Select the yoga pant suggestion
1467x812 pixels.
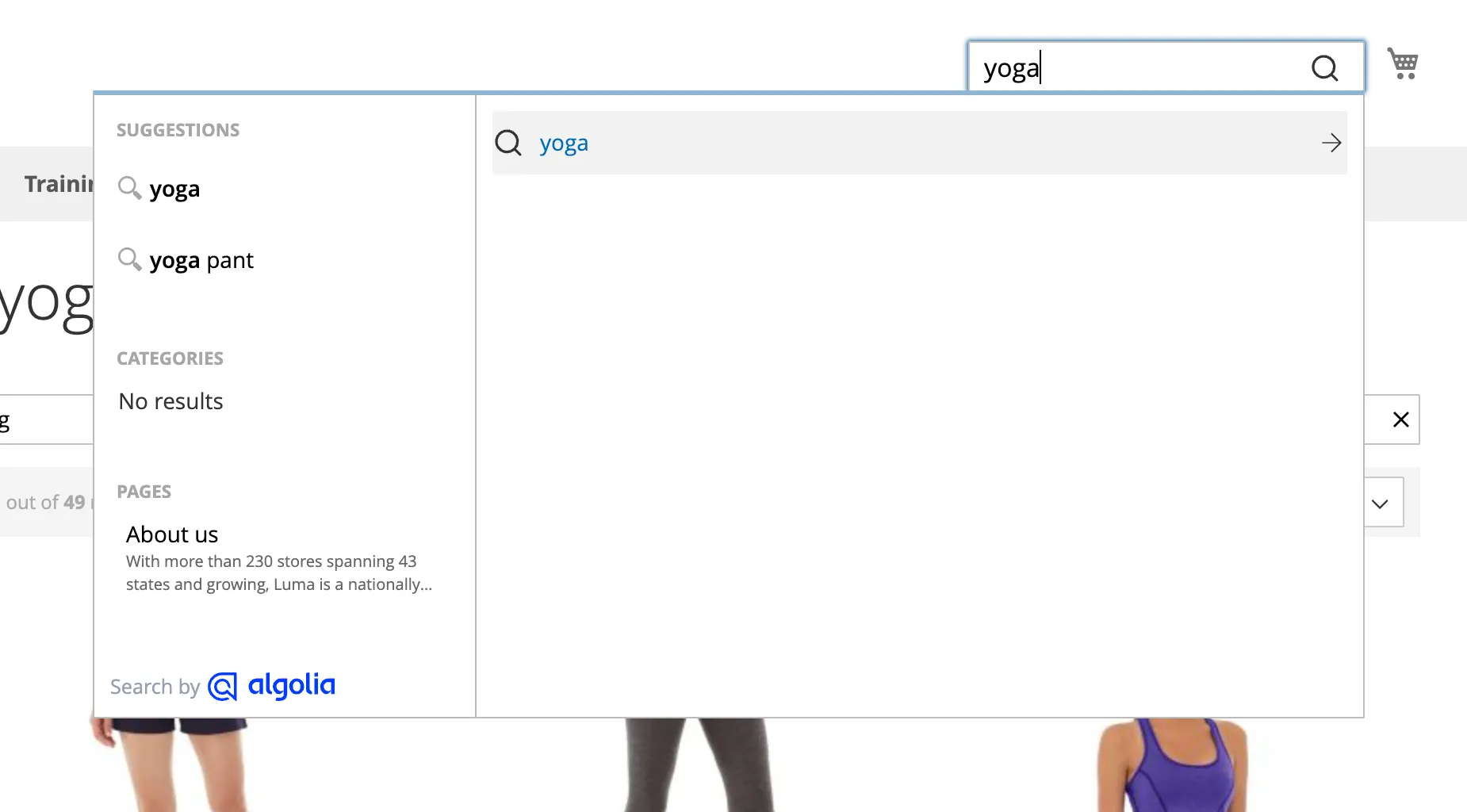[x=201, y=259]
